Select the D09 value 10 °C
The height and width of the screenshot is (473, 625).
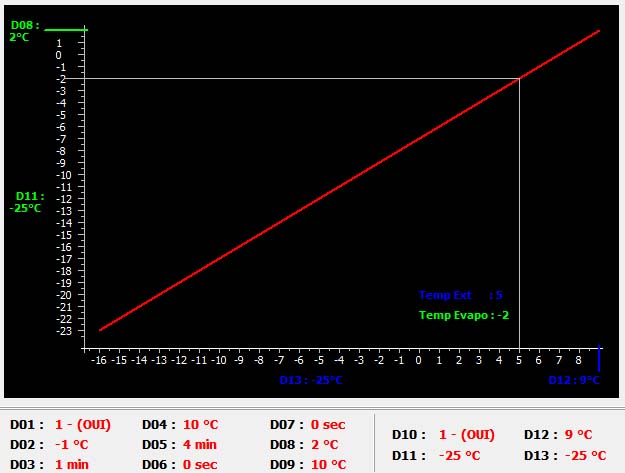[328, 464]
